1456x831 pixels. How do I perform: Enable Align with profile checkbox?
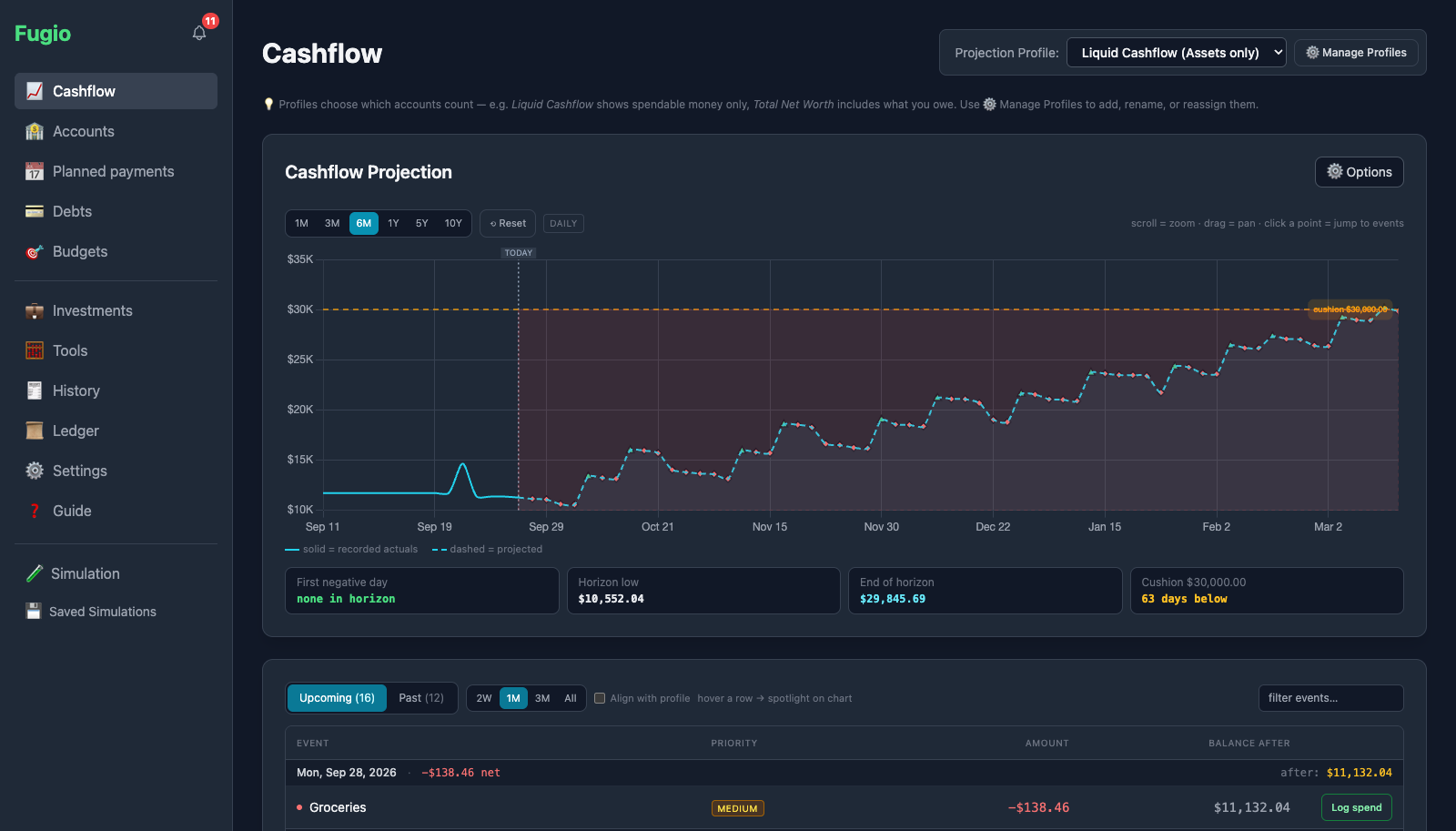[600, 698]
